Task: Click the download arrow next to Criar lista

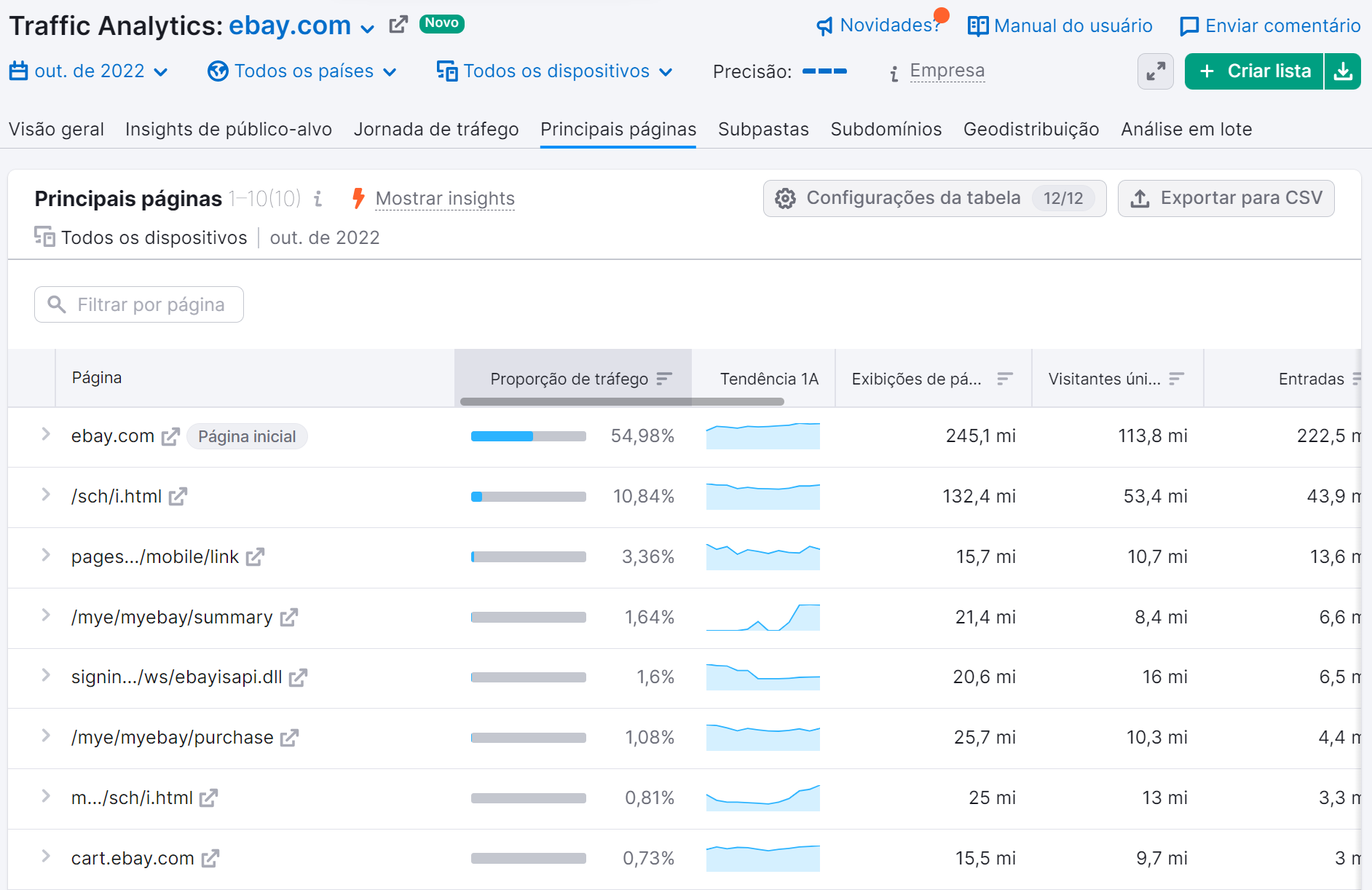Action: (x=1343, y=71)
